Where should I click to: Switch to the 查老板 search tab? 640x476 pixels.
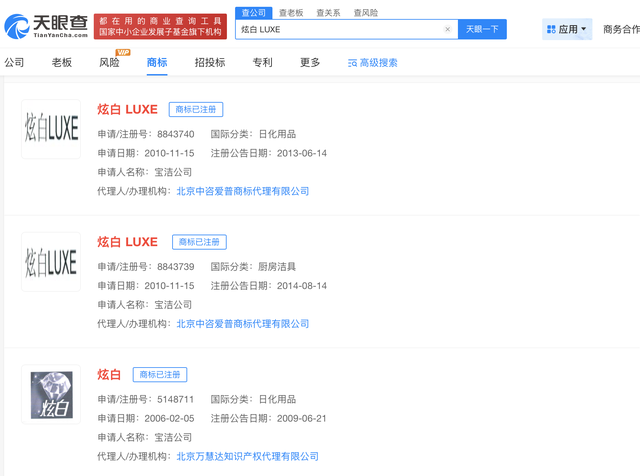(291, 13)
